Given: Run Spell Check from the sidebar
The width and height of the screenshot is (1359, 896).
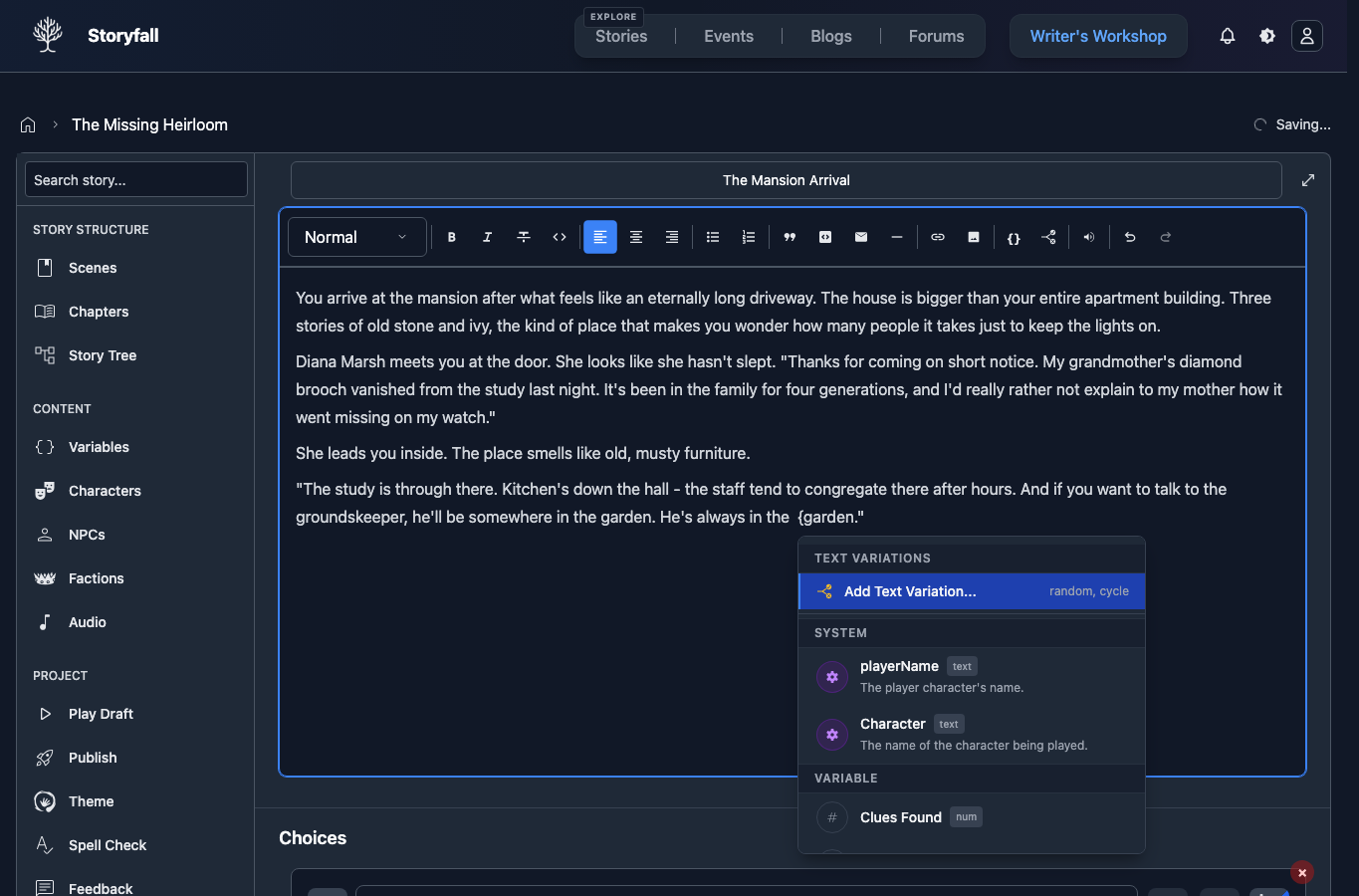Looking at the screenshot, I should pos(107,845).
